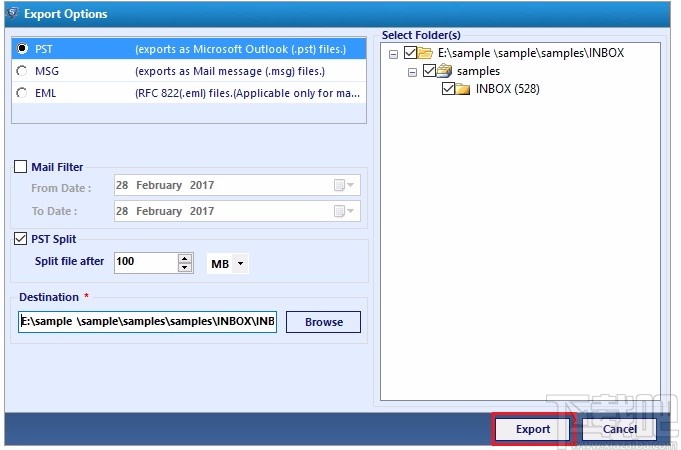Open the MB size unit dropdown

coord(240,263)
